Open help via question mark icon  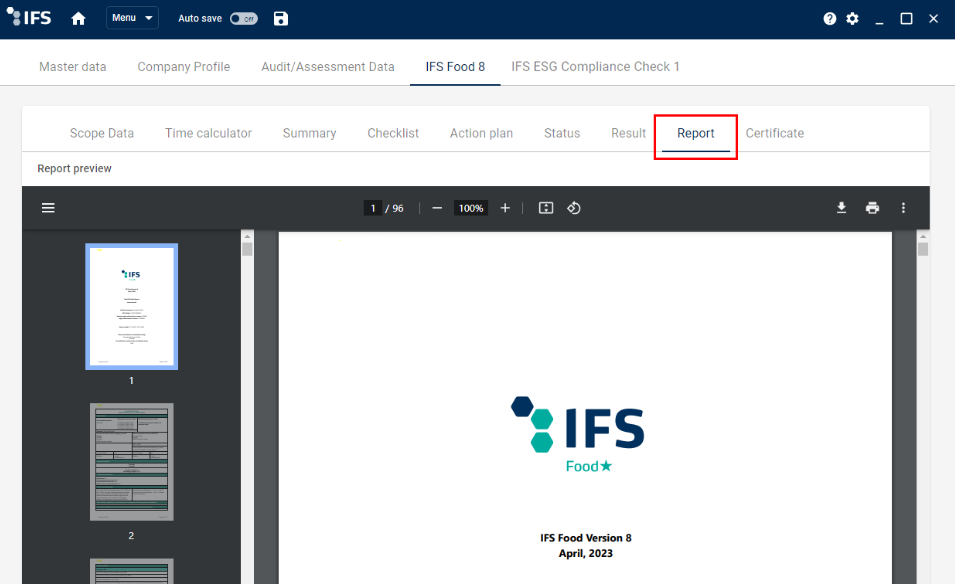tap(830, 19)
